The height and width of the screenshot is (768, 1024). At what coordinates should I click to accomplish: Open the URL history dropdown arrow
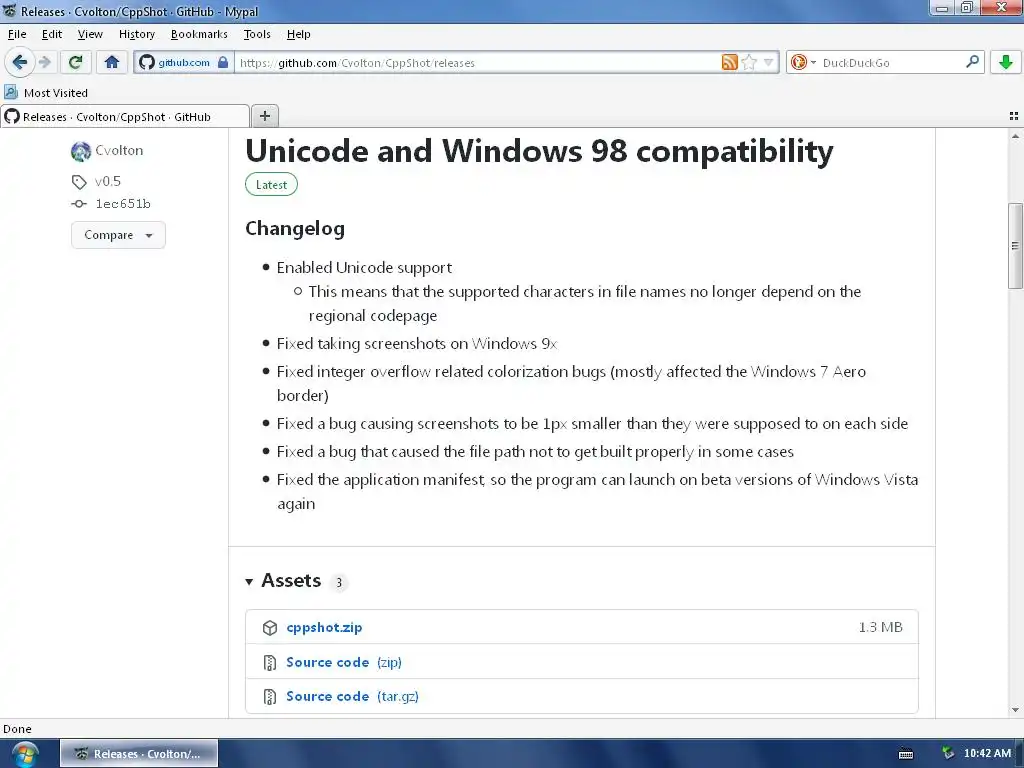tap(769, 62)
